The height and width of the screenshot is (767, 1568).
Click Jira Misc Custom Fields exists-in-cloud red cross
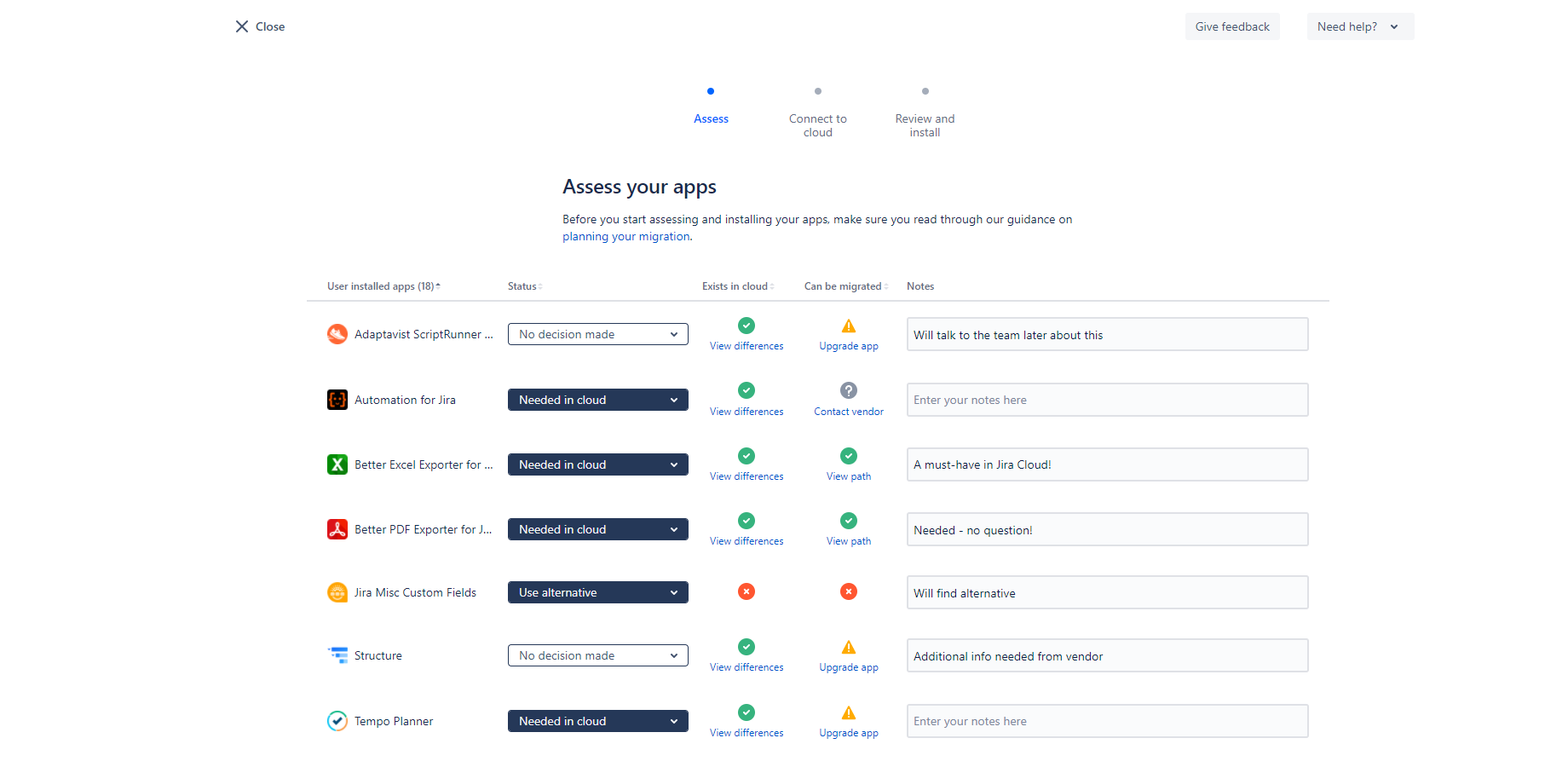(x=747, y=591)
